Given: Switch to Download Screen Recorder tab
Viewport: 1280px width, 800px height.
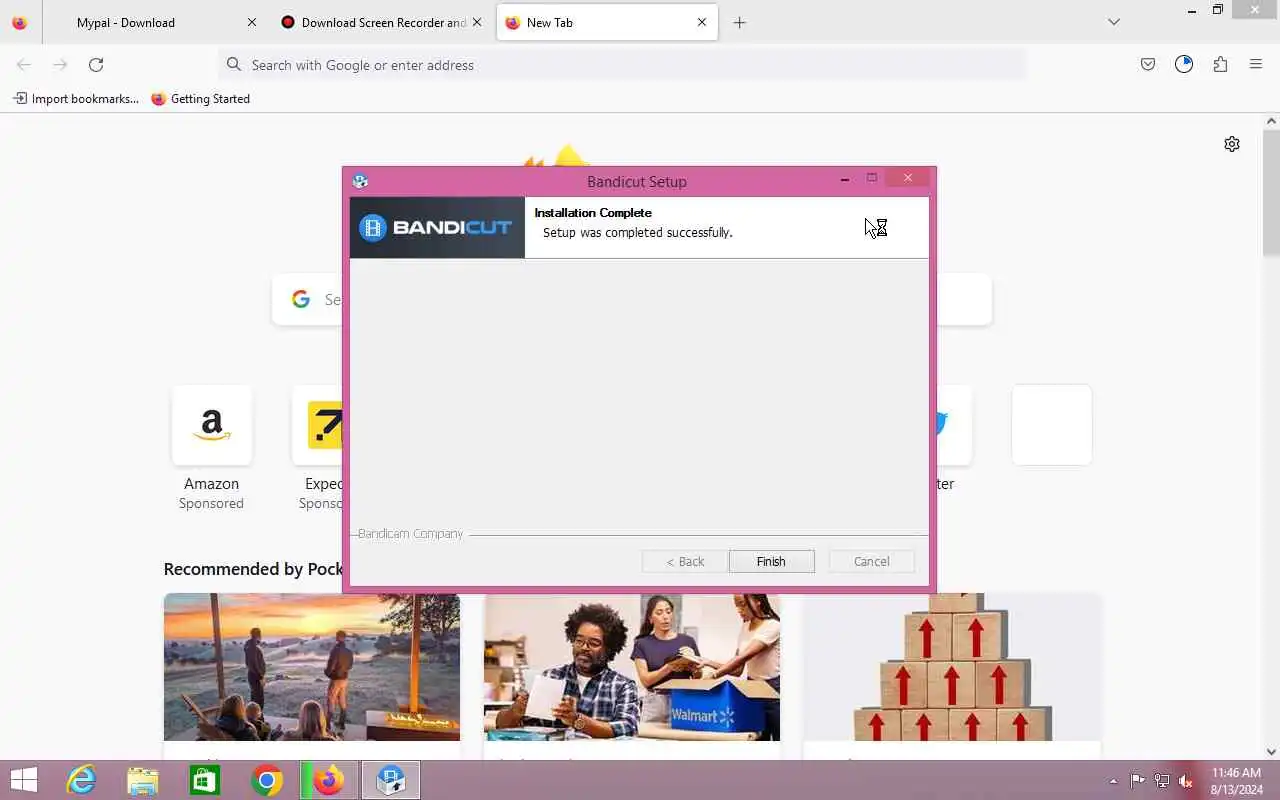Looking at the screenshot, I should tap(382, 22).
